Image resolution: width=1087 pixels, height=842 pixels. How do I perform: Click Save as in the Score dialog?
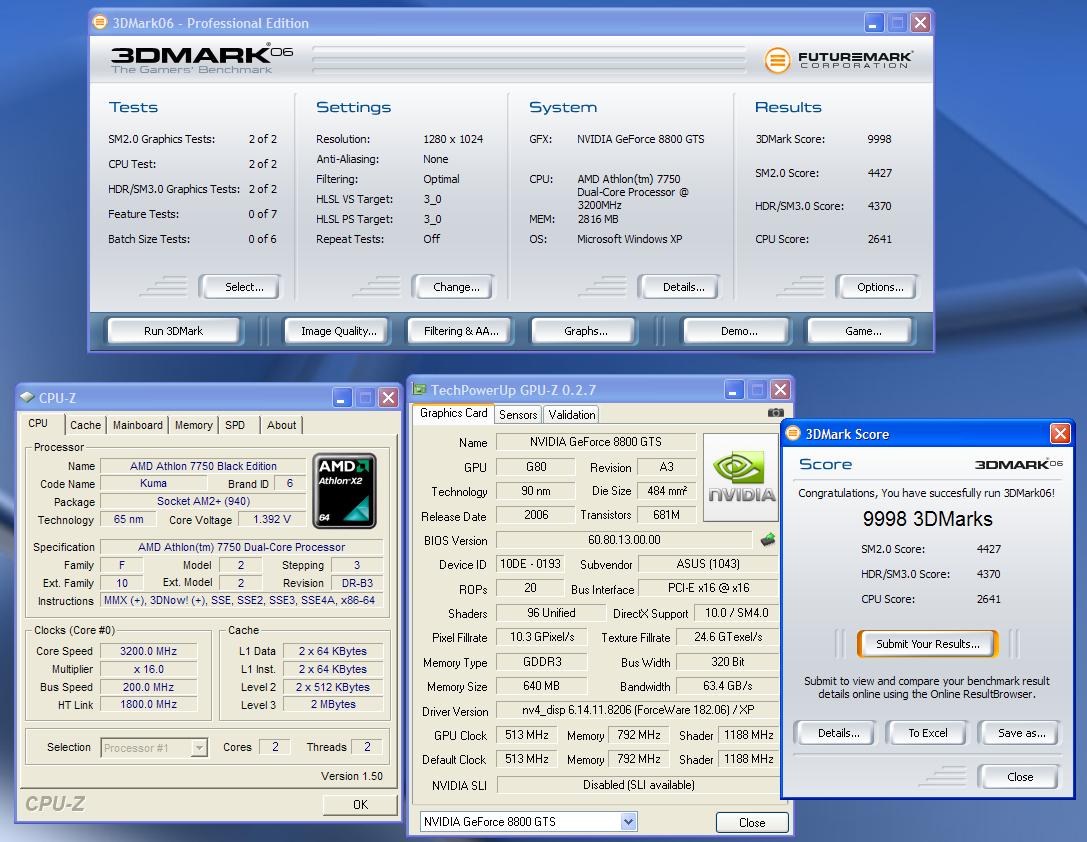tap(1021, 733)
